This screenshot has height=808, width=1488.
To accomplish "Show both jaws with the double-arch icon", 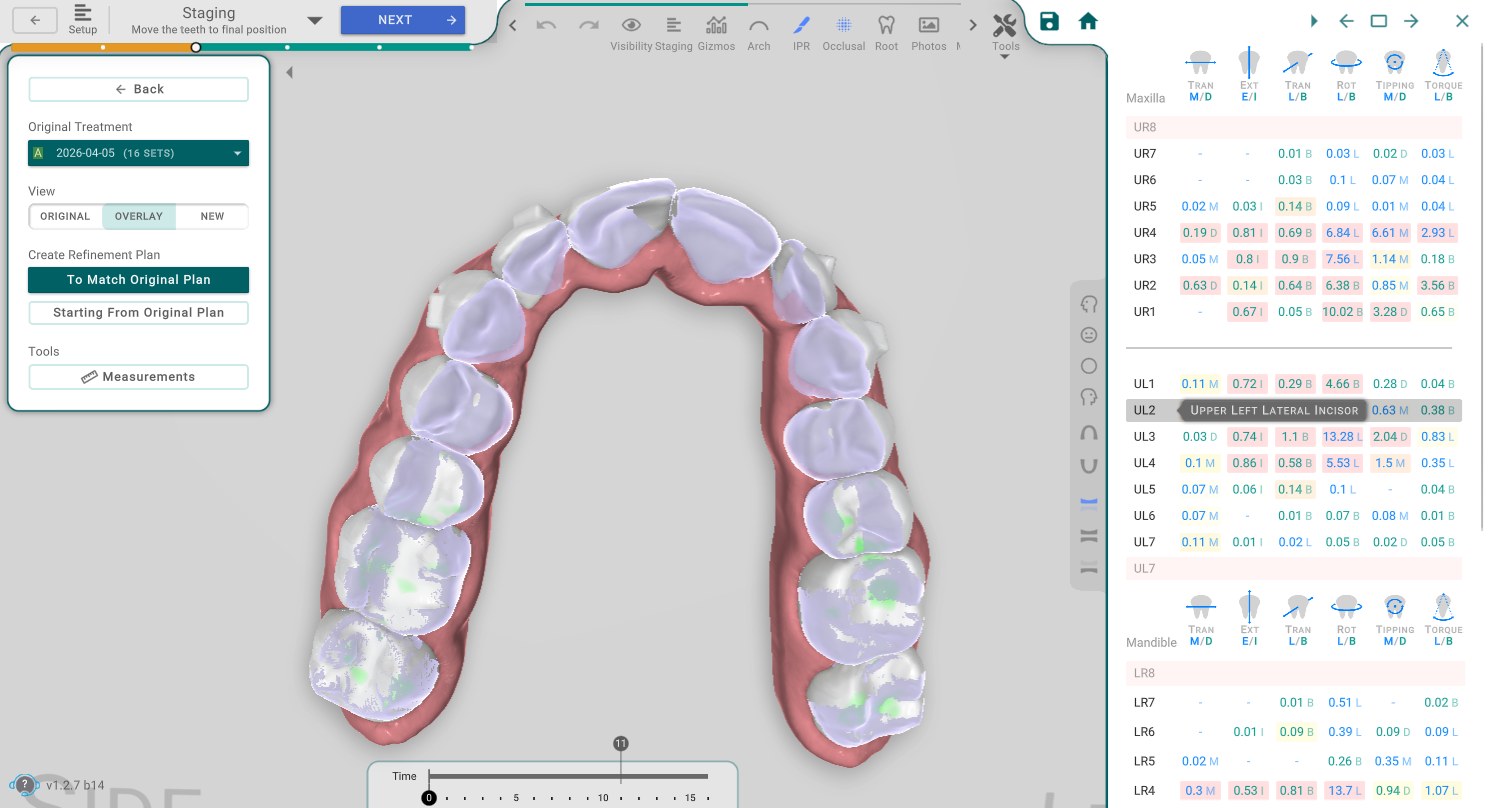I will (1089, 536).
